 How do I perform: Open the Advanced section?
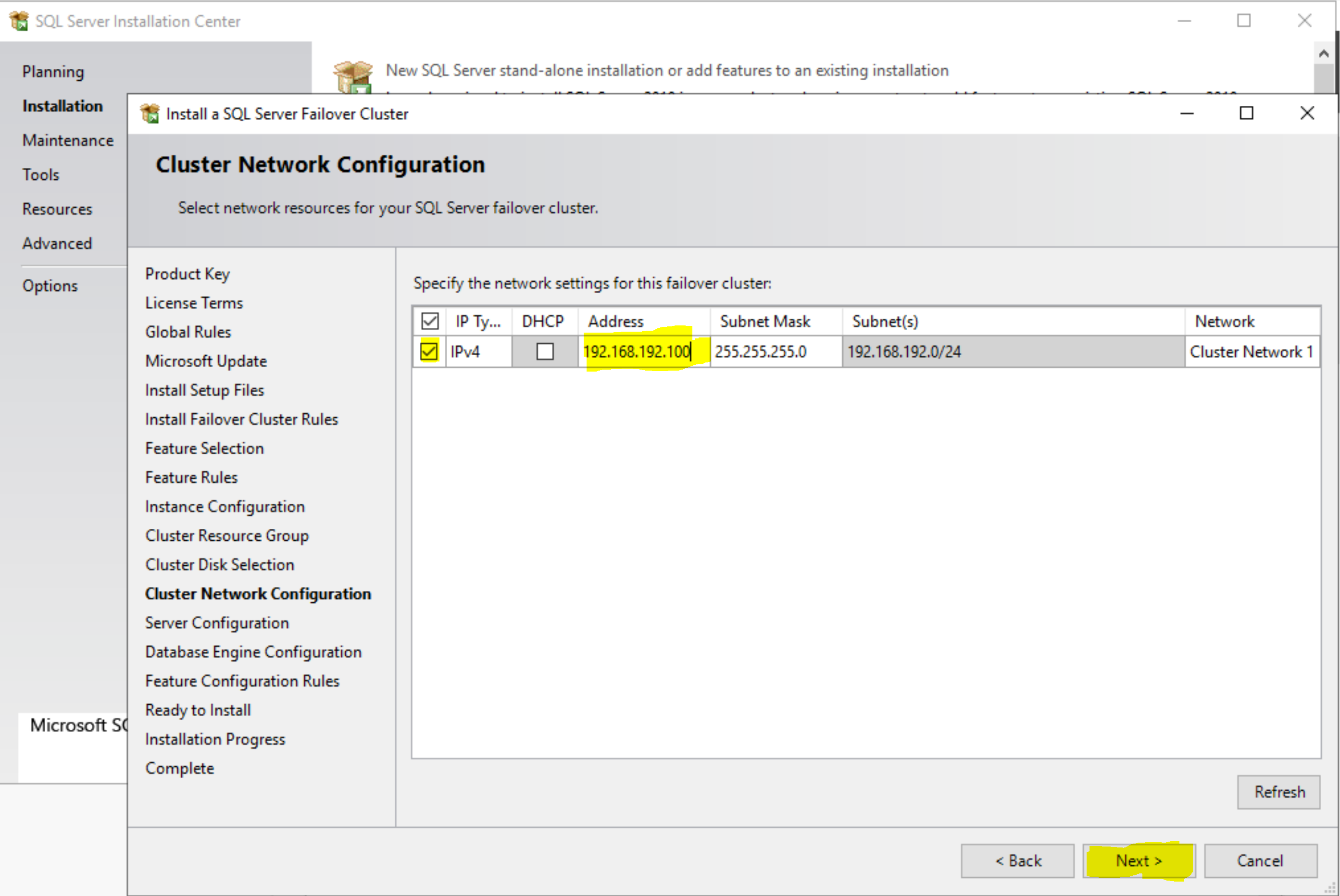tap(57, 243)
